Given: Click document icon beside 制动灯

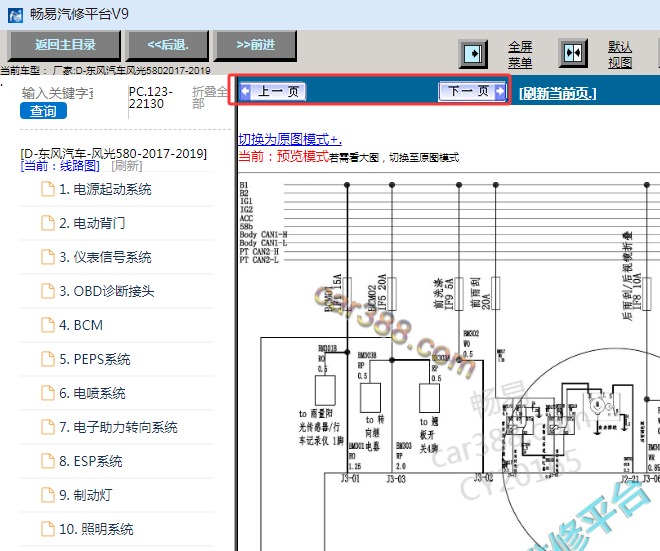Looking at the screenshot, I should point(48,495).
